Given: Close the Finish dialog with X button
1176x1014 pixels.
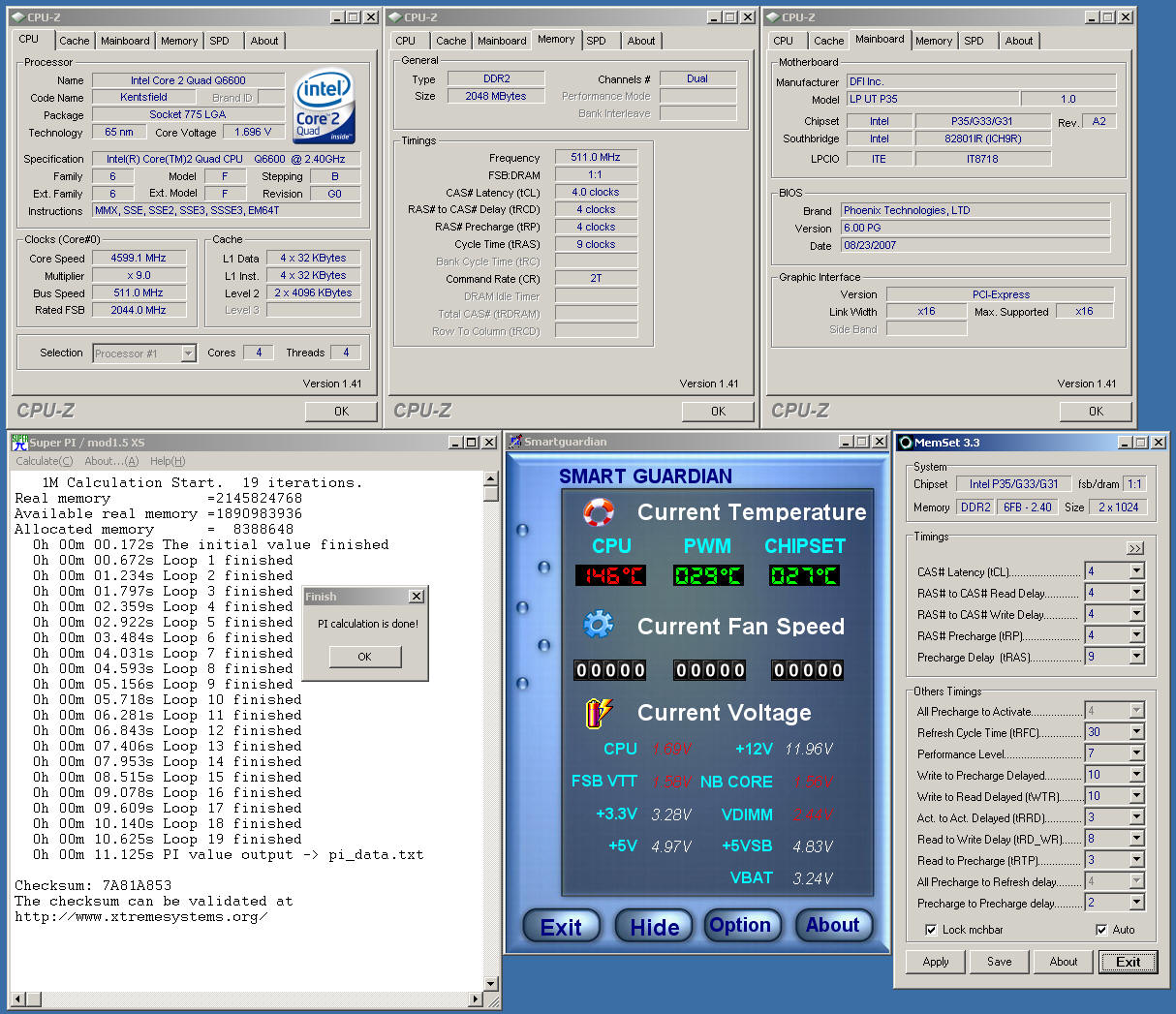Looking at the screenshot, I should click(416, 597).
